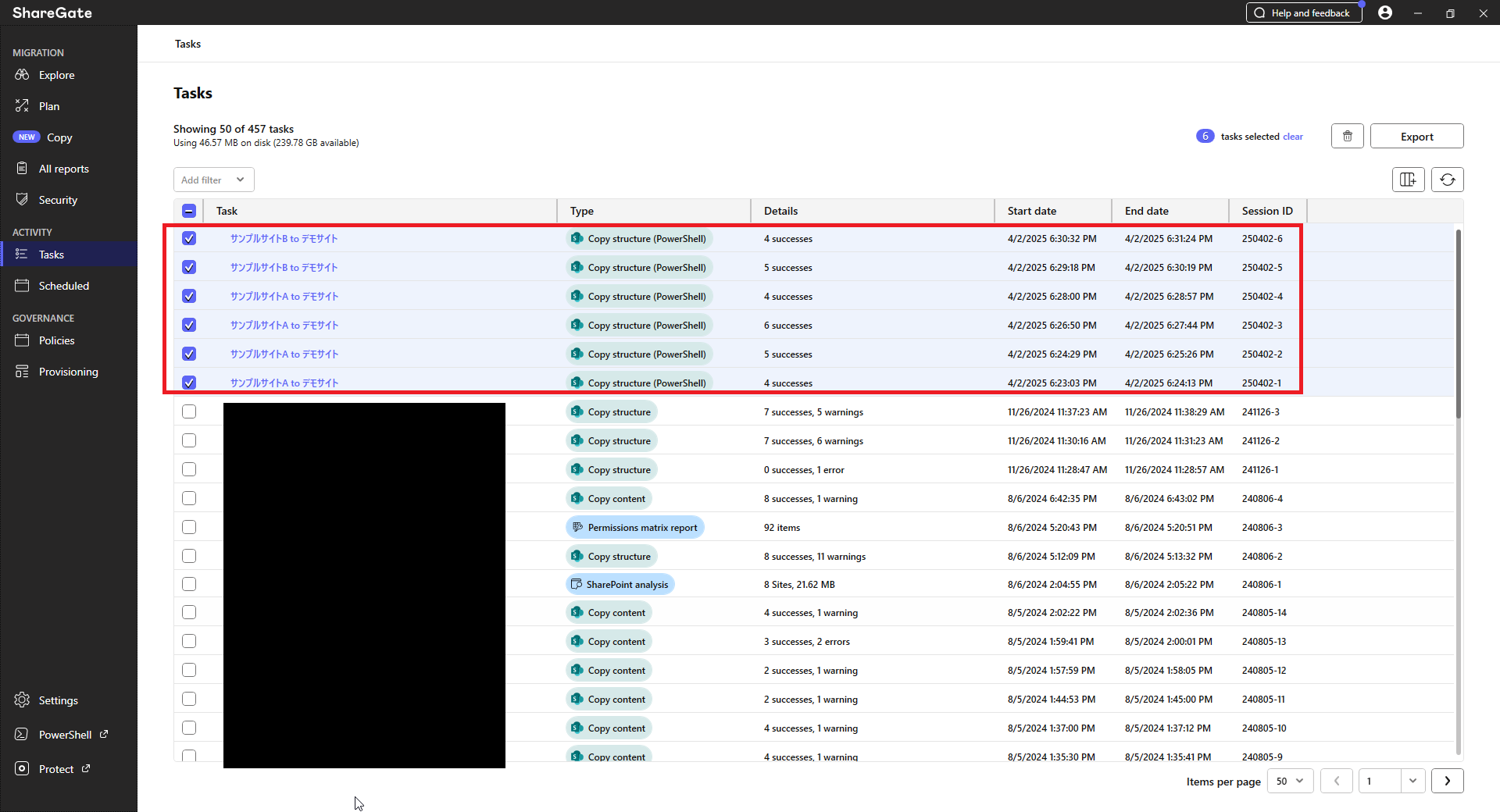Open the Plan section in sidebar
This screenshot has width=1500, height=812.
pyautogui.click(x=48, y=105)
